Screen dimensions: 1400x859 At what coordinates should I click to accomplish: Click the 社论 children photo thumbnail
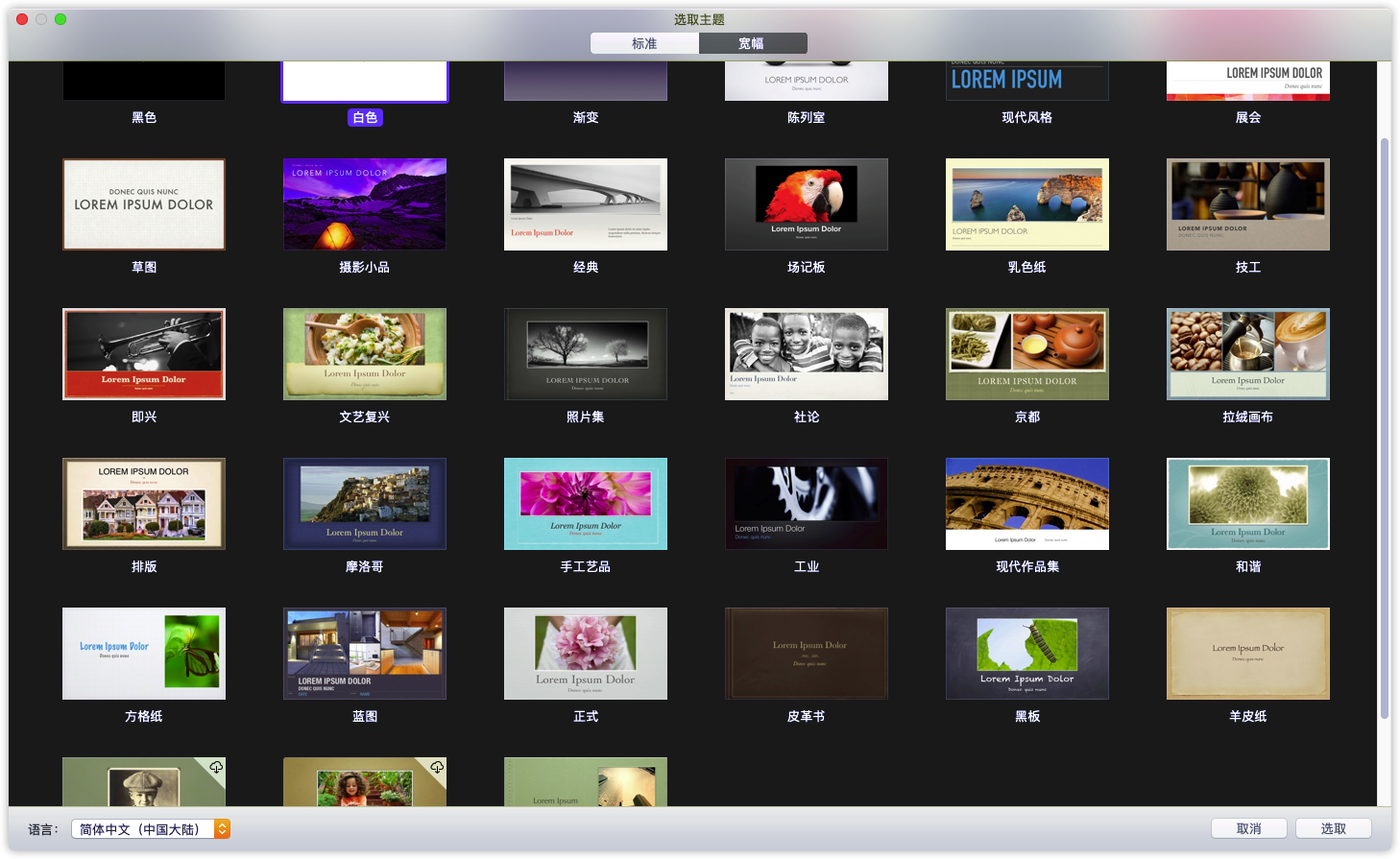[807, 354]
